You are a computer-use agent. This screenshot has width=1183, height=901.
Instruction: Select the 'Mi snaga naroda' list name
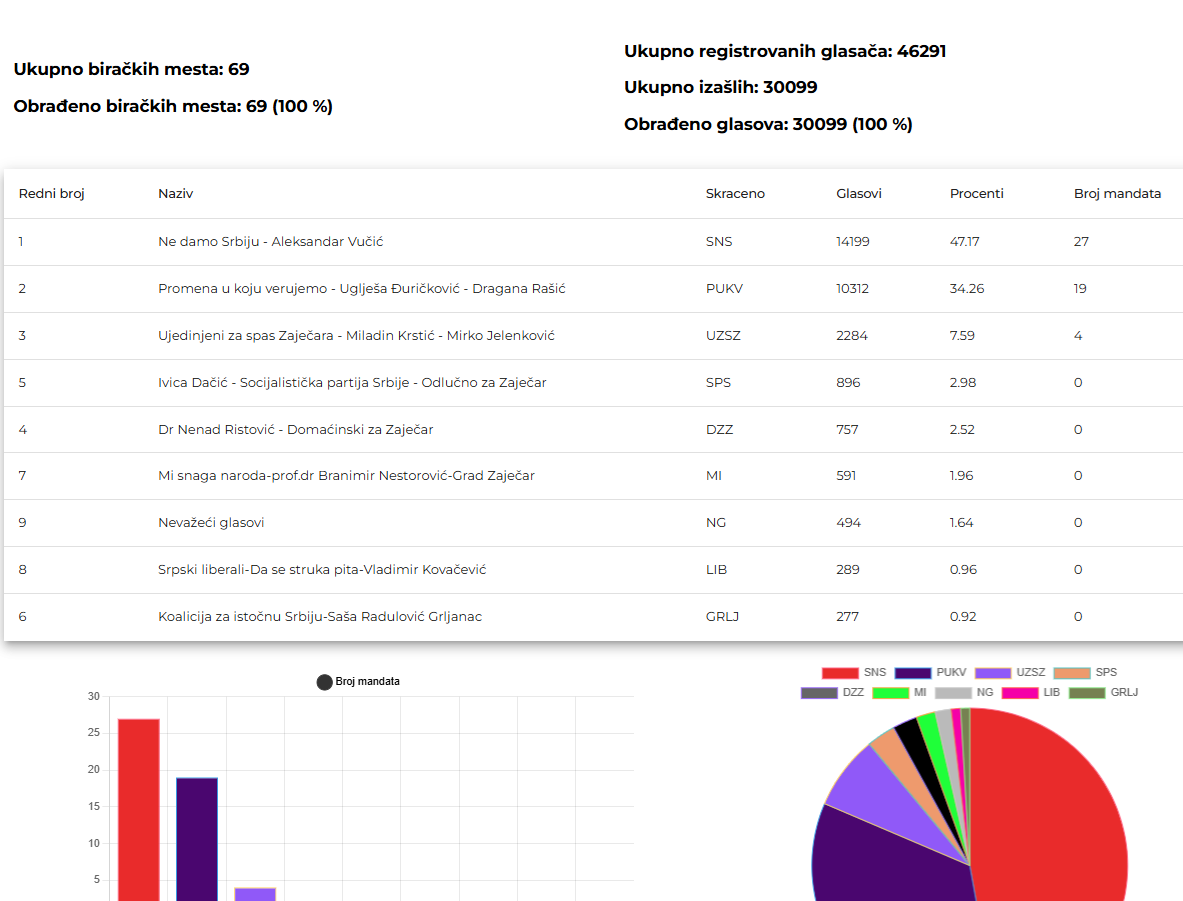[x=346, y=475]
